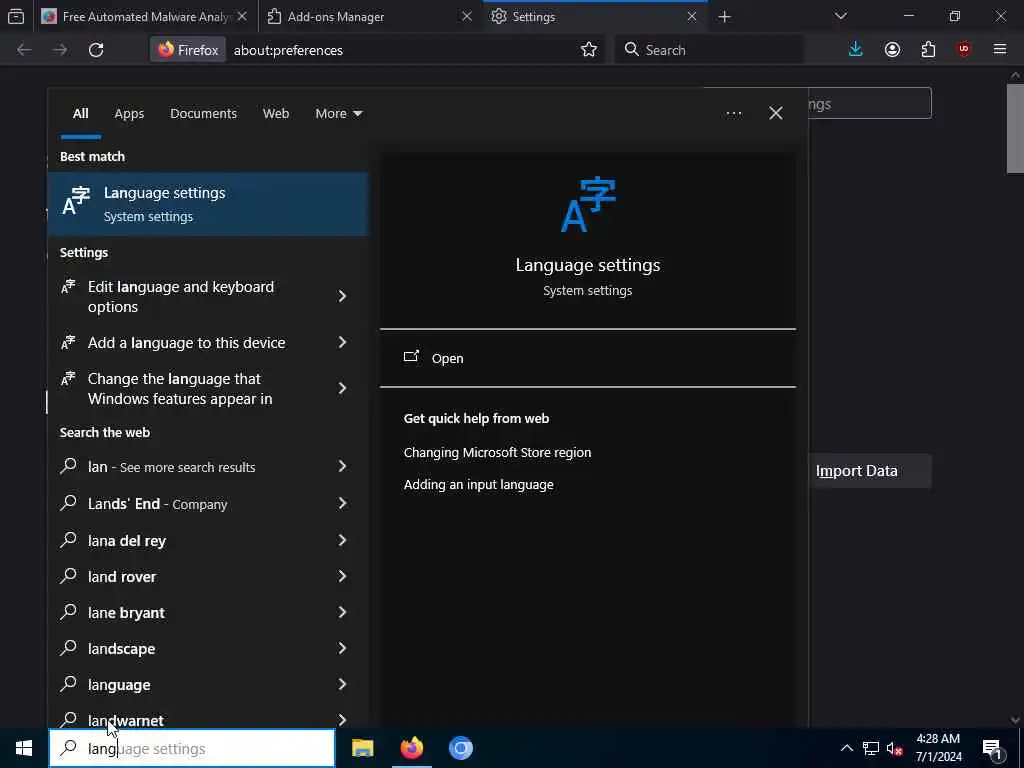The image size is (1024, 768).
Task: Select the Web search filter
Action: tap(276, 114)
